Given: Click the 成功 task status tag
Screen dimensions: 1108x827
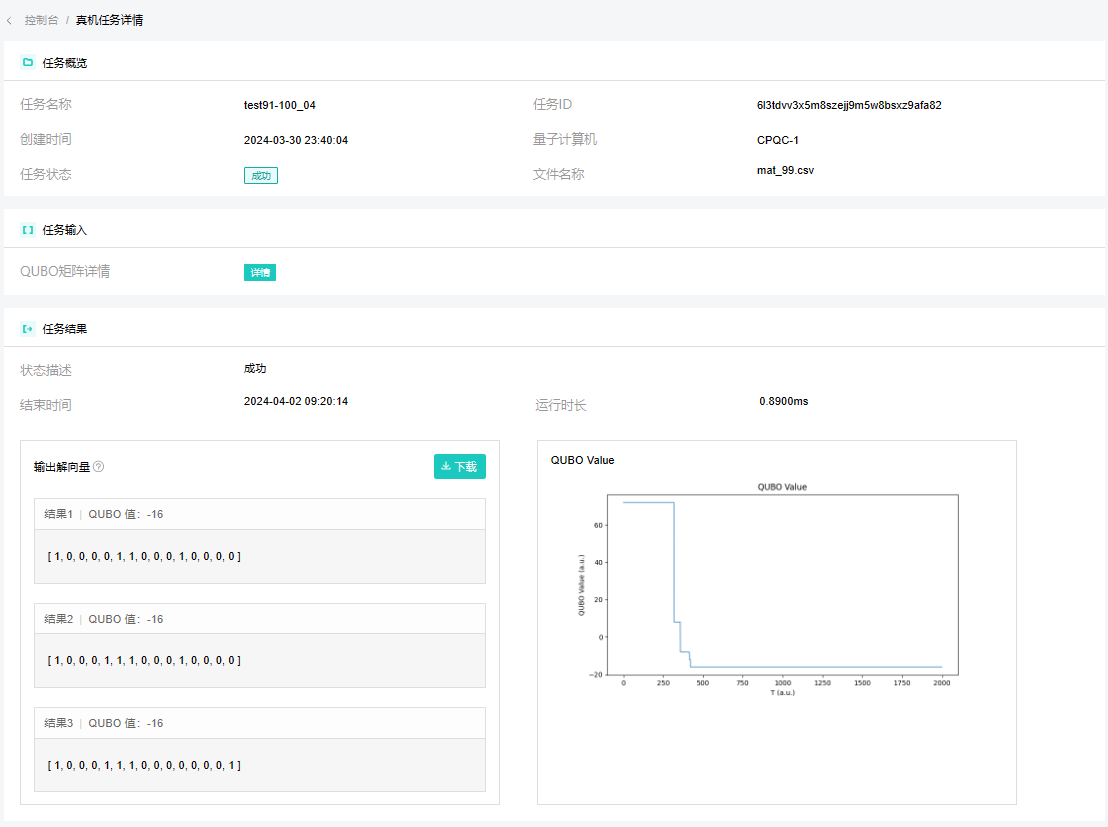Looking at the screenshot, I should 260,175.
